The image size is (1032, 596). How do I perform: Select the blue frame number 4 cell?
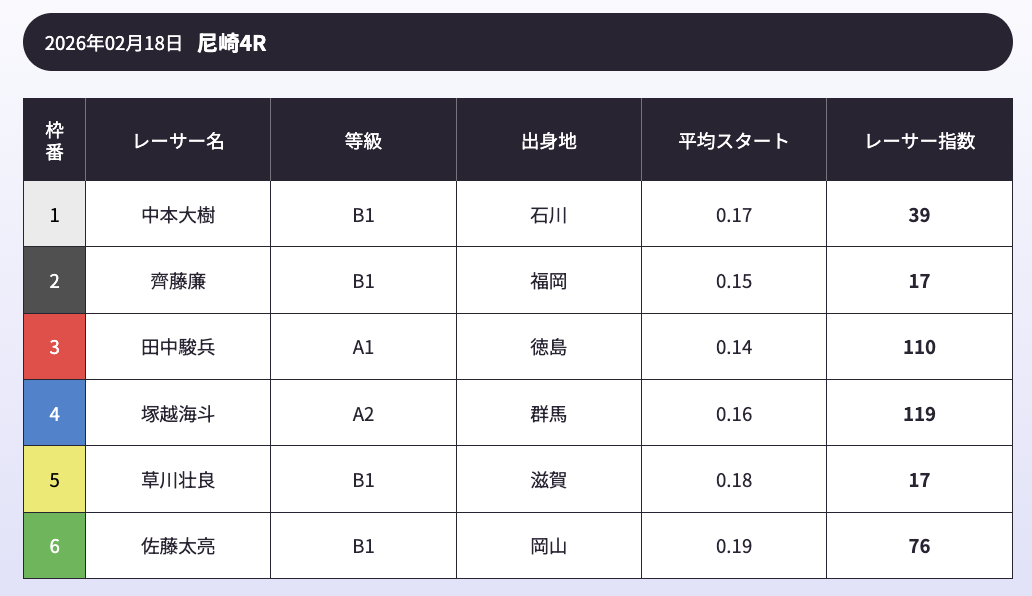coord(54,413)
